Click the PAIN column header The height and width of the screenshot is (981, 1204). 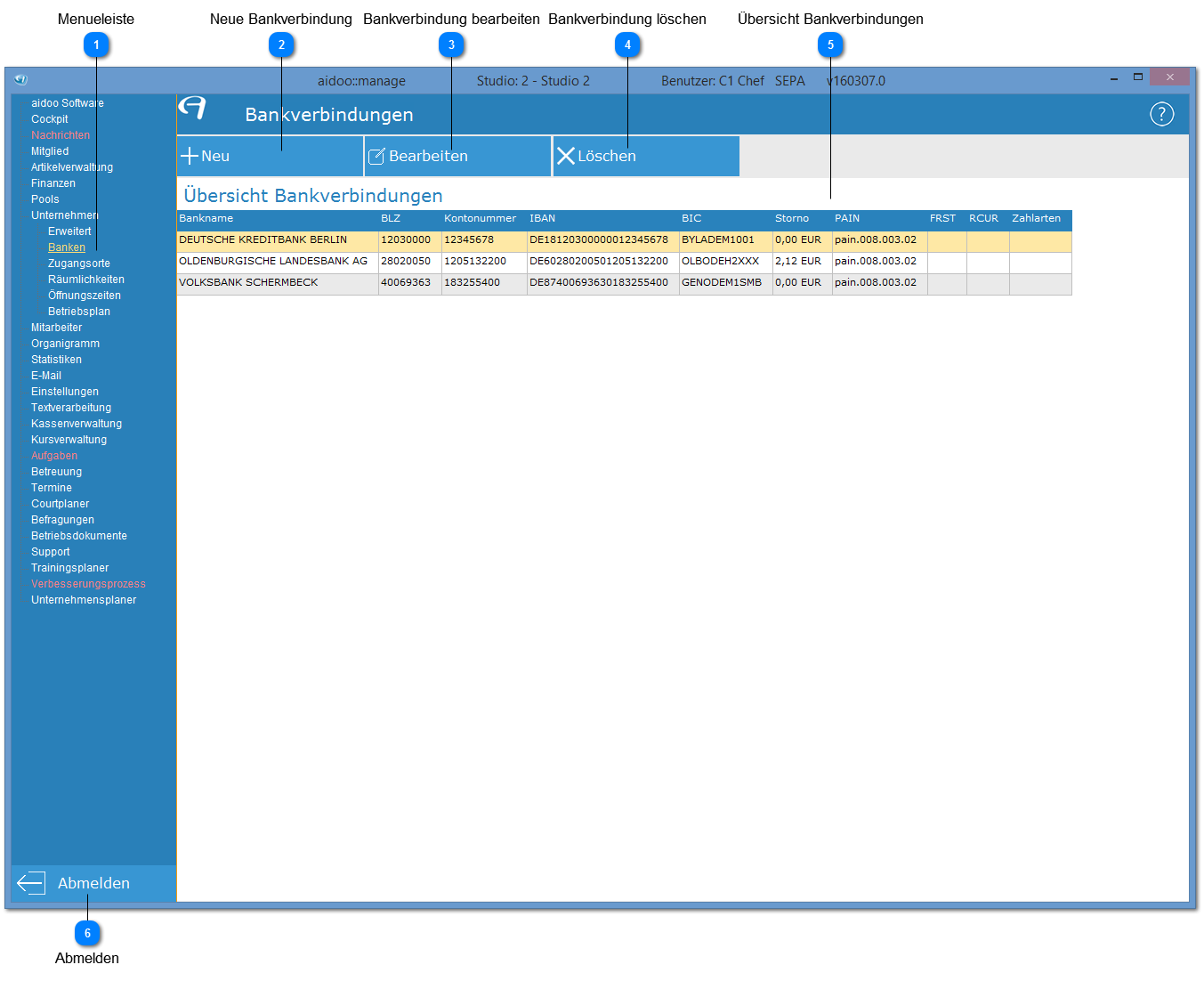(x=880, y=219)
